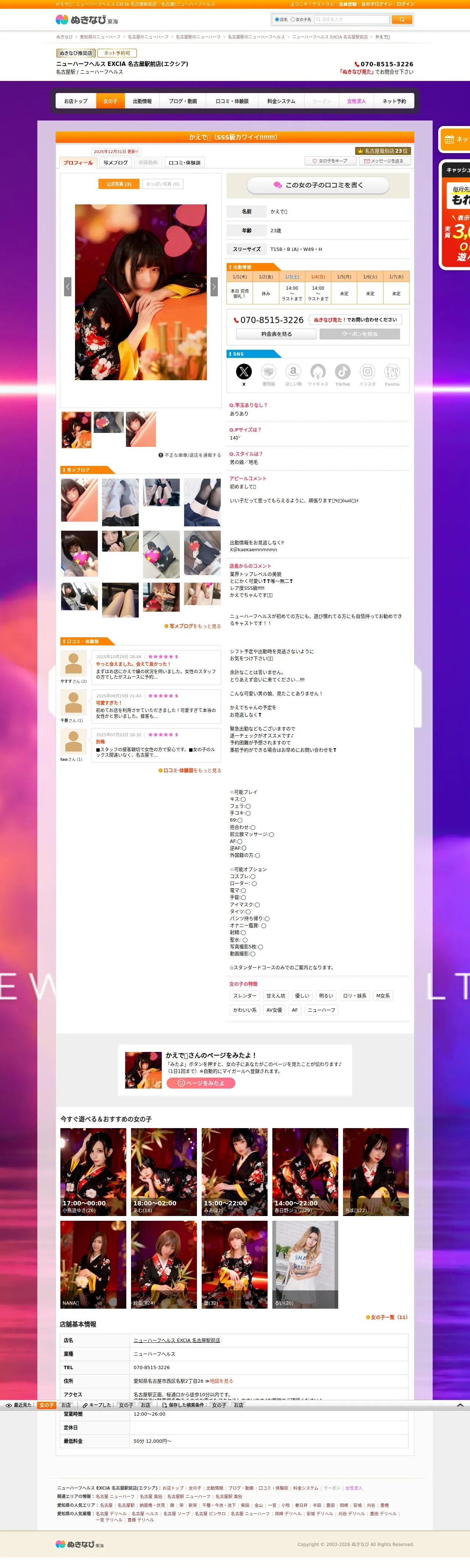470x1568 pixels.
Task: Click the ニューハーフ feature tag
Action: click(x=322, y=1010)
